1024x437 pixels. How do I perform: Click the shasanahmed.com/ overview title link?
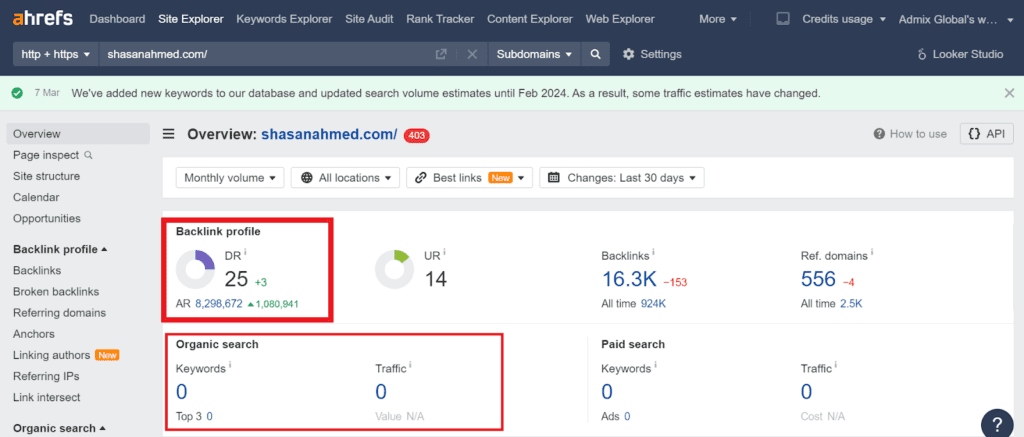329,135
